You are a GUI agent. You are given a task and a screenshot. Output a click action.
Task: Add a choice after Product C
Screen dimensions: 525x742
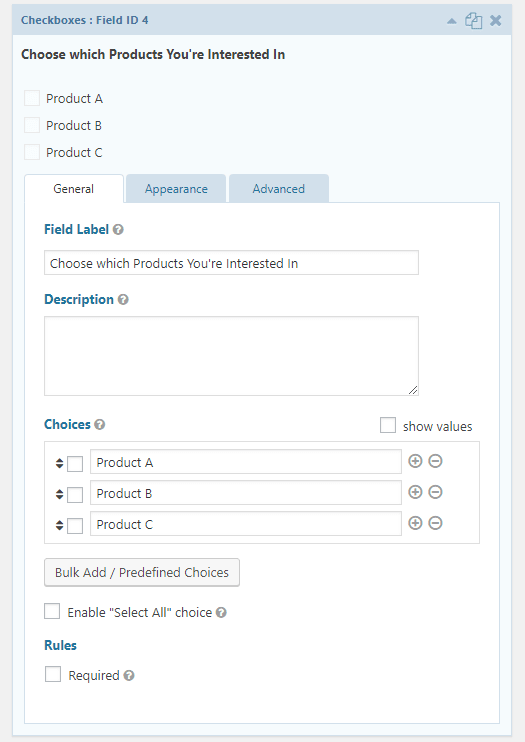coord(415,523)
